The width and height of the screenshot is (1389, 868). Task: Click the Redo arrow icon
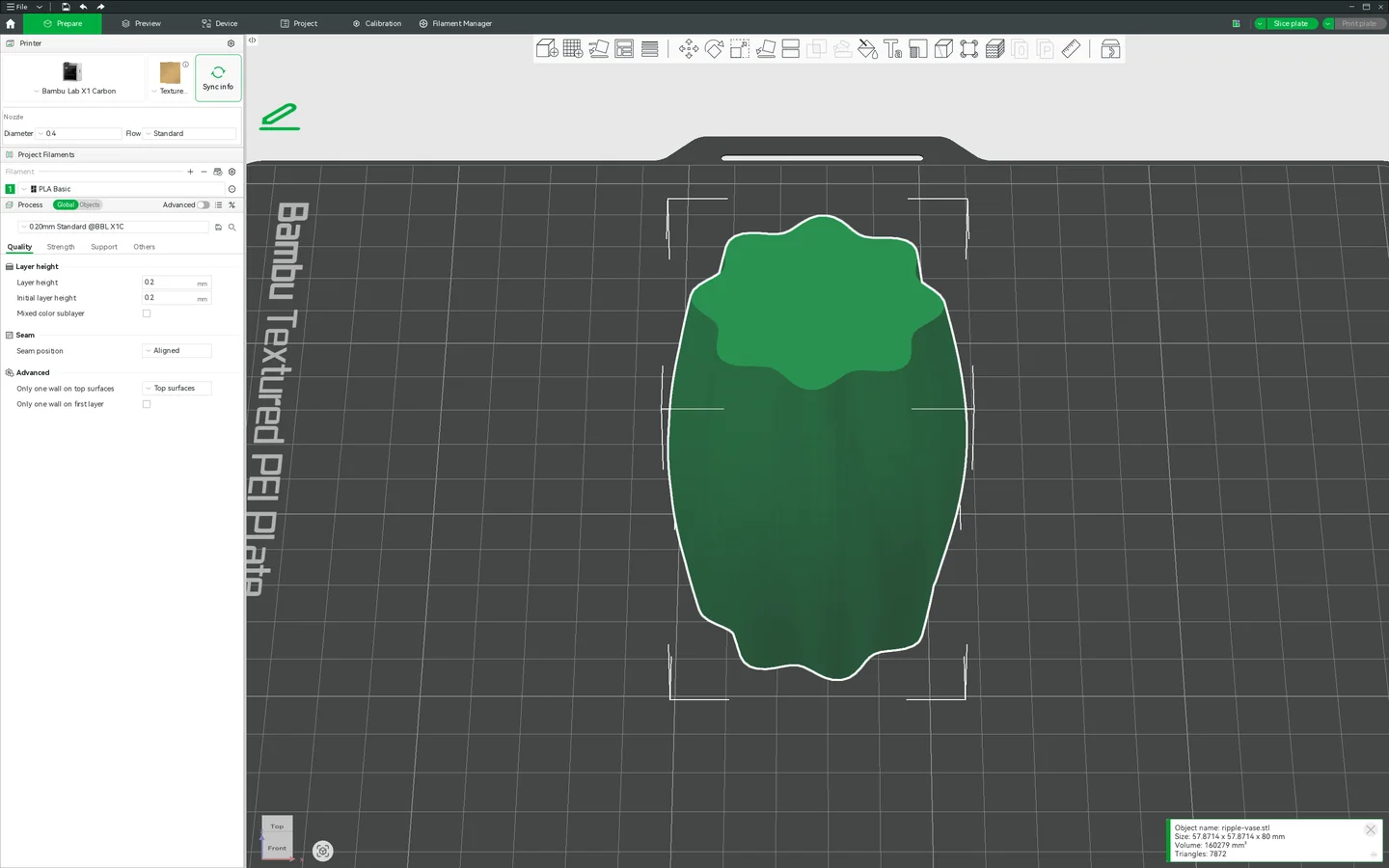[100, 7]
